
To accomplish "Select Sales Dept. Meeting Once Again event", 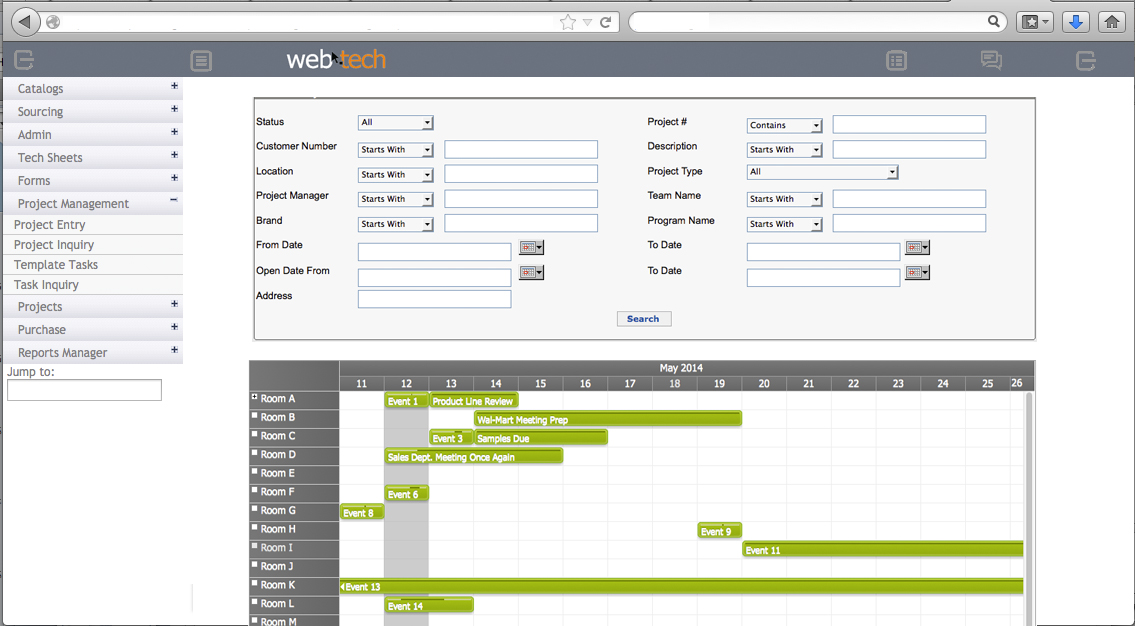I will click(x=473, y=457).
